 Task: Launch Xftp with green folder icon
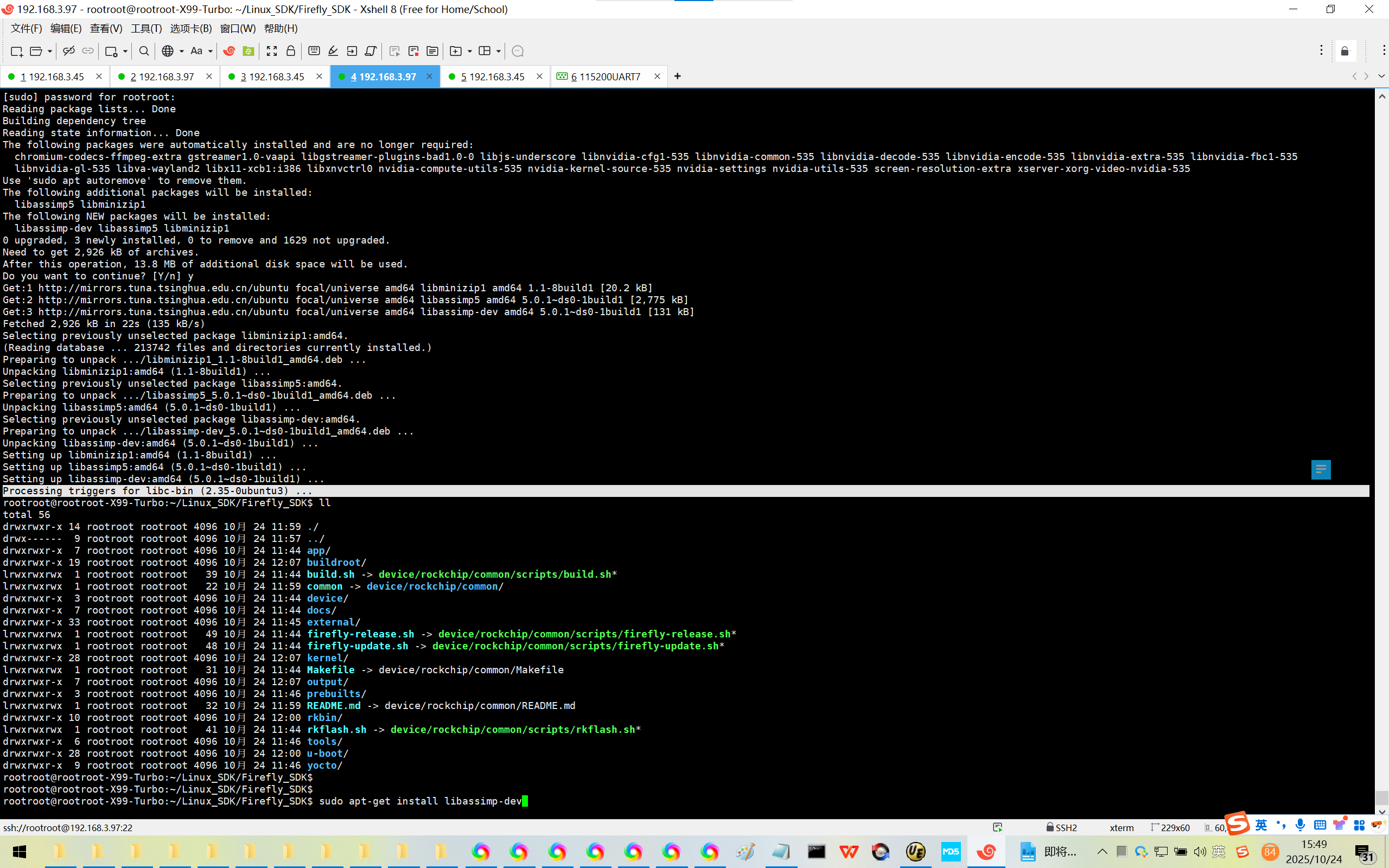coord(249,51)
